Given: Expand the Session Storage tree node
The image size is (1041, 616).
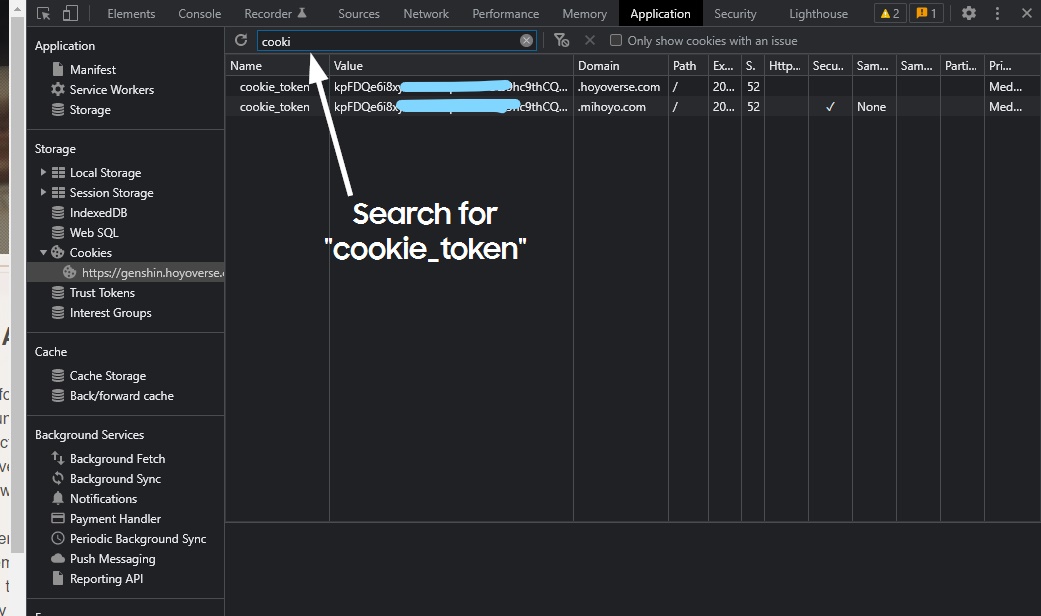Looking at the screenshot, I should (x=43, y=193).
